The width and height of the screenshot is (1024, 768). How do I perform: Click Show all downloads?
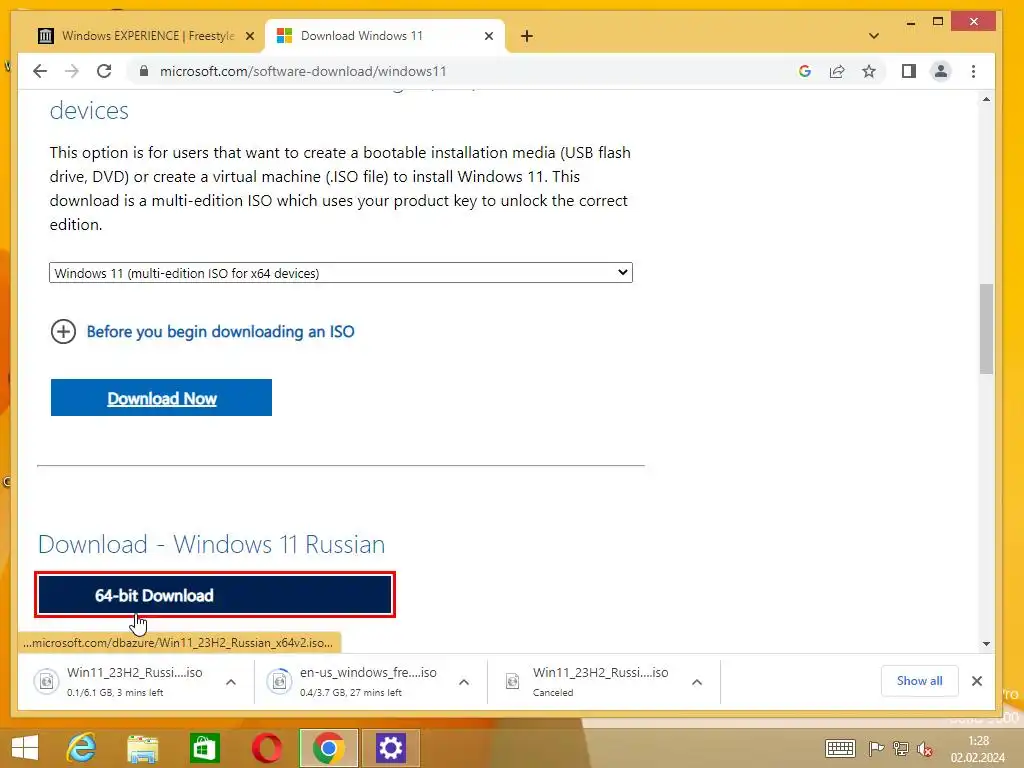point(920,680)
